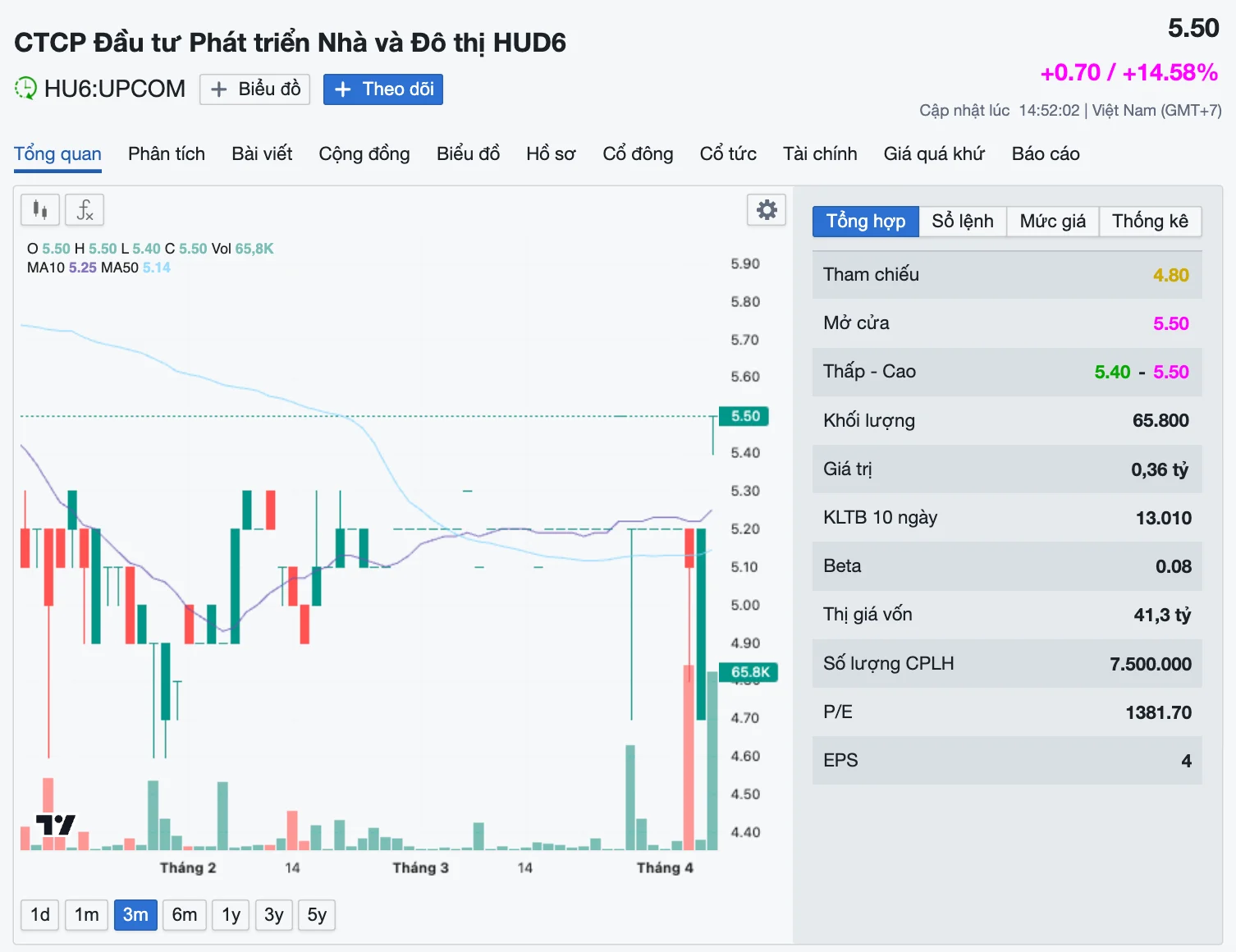Open the indicators fx button

point(85,210)
